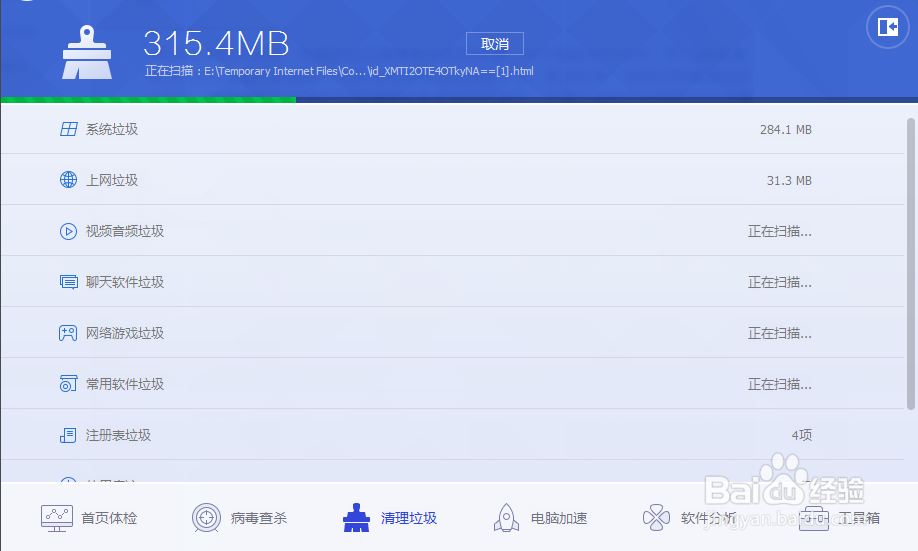Select the 清理垃圾 broom icon in bottom bar

coord(357,518)
